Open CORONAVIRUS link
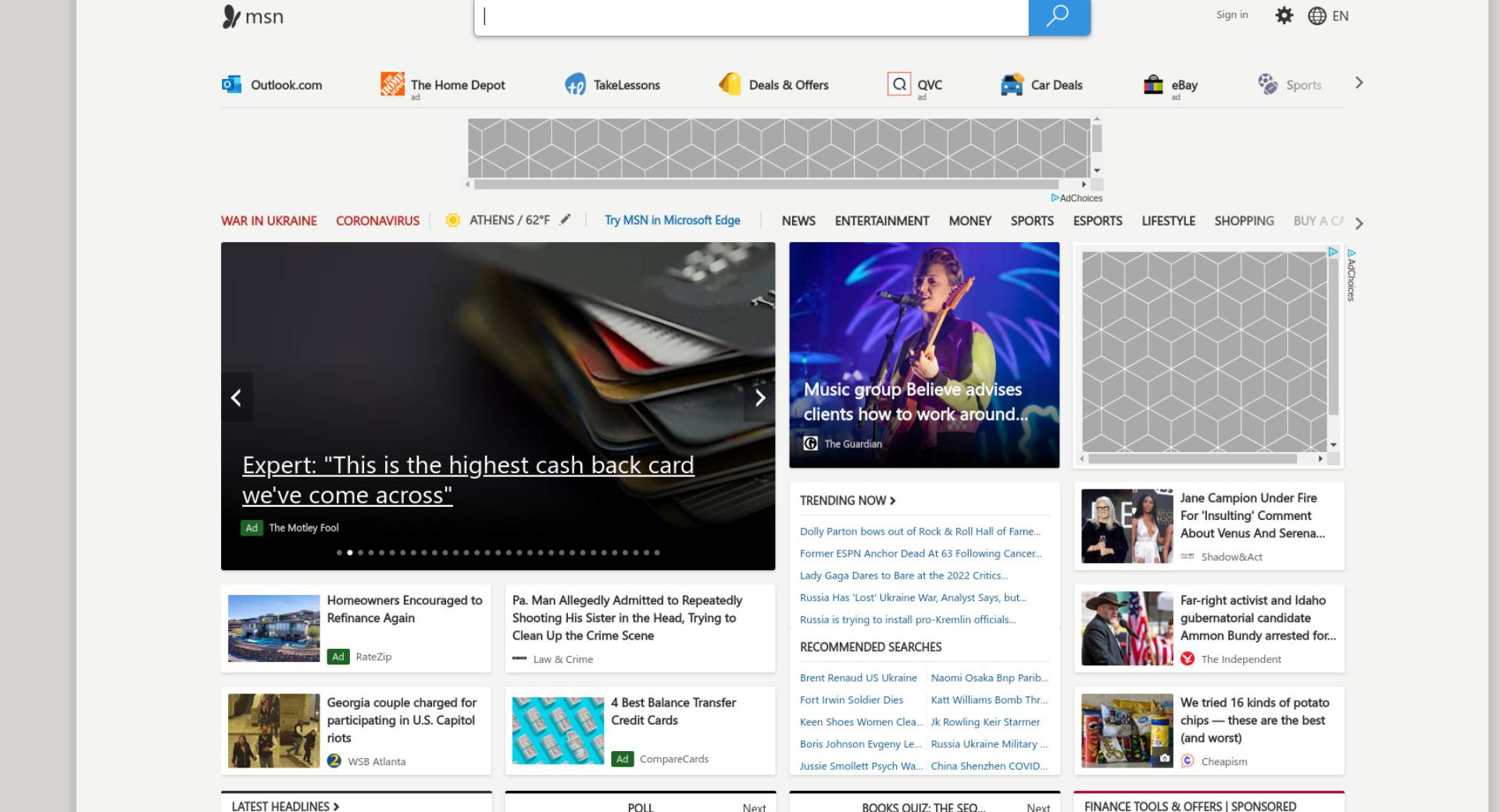The image size is (1500, 812). click(x=377, y=221)
